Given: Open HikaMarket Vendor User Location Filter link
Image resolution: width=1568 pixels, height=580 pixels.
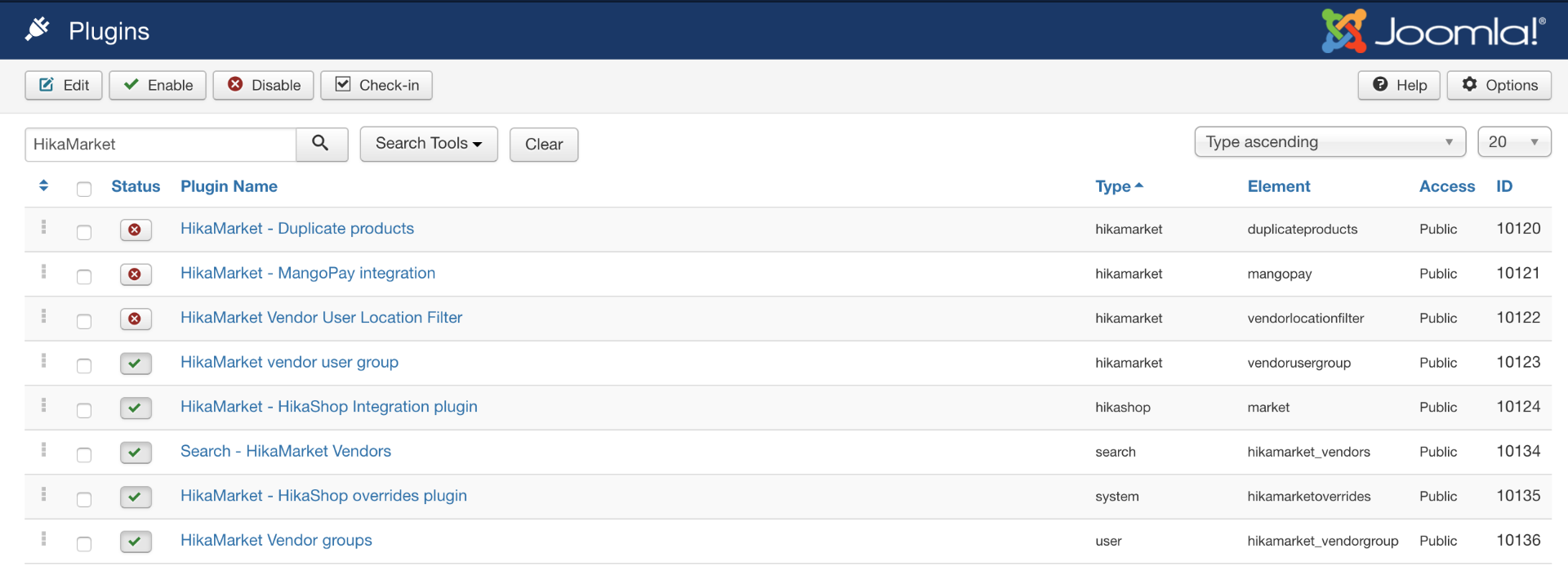Looking at the screenshot, I should (x=321, y=318).
